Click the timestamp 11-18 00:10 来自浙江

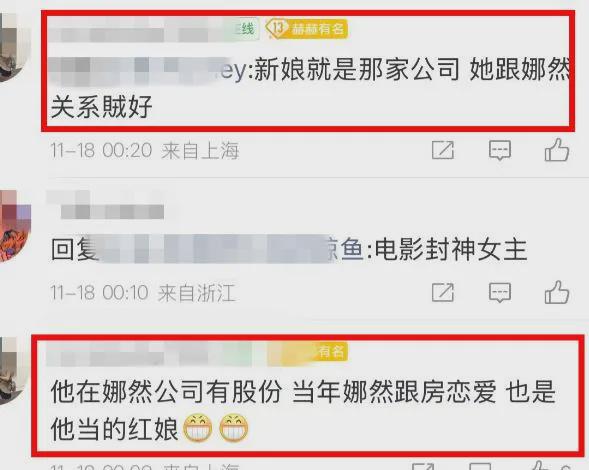point(143,293)
